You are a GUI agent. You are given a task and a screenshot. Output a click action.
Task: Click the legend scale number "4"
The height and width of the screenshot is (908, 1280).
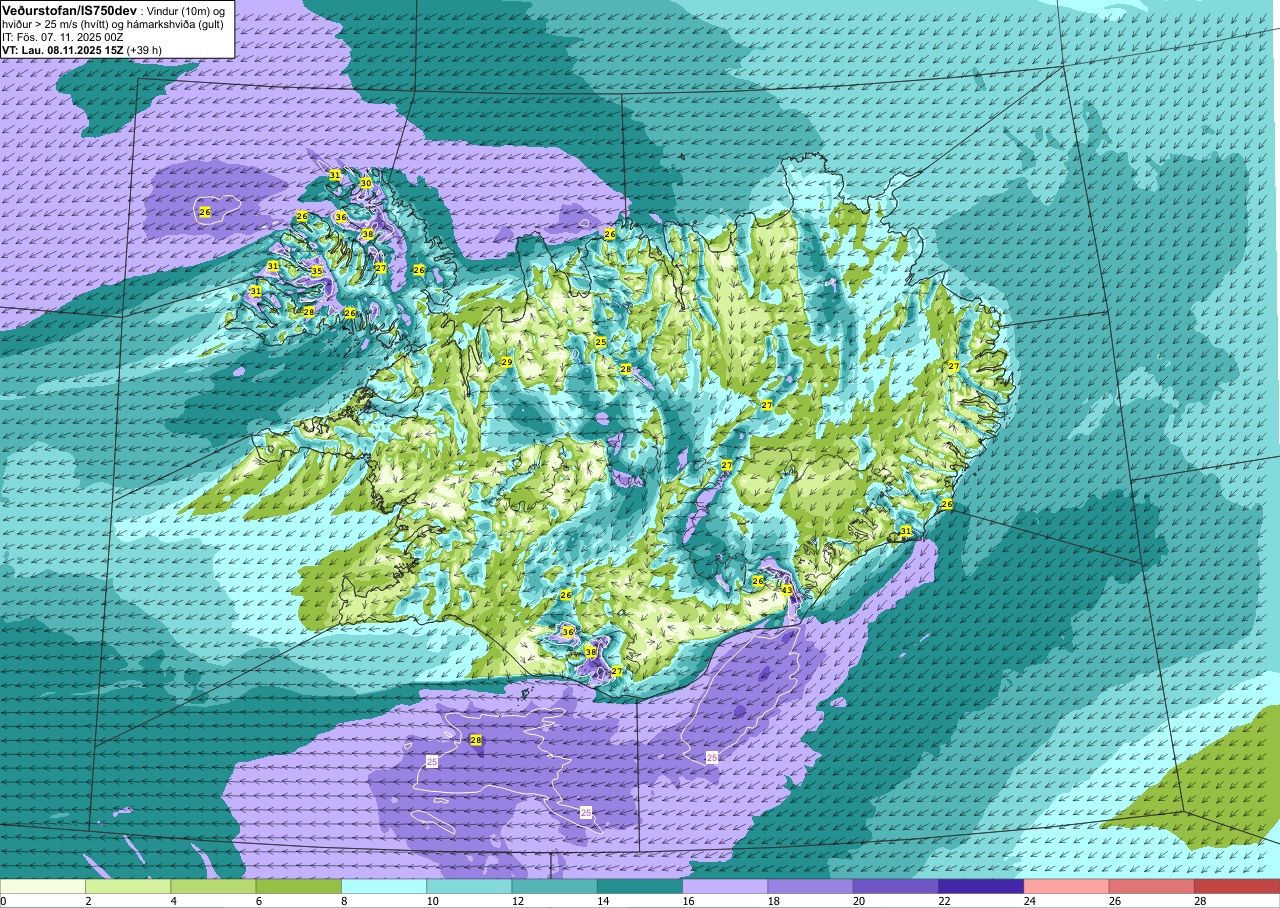point(173,901)
